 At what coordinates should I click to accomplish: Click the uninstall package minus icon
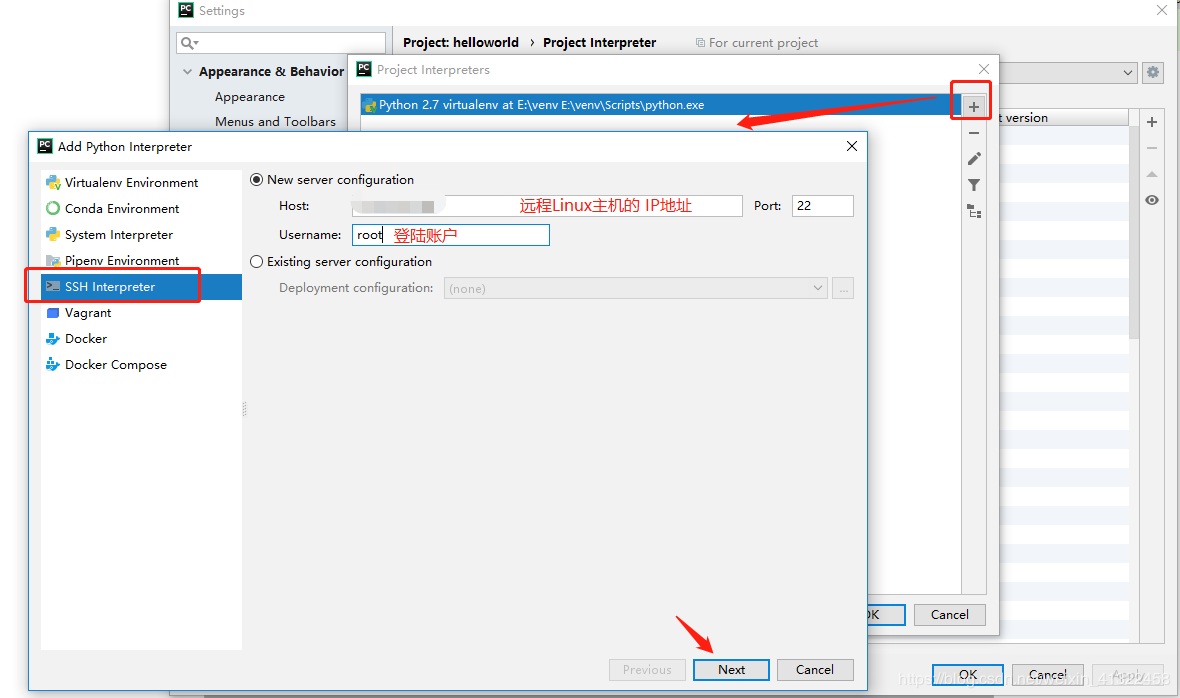(1151, 147)
